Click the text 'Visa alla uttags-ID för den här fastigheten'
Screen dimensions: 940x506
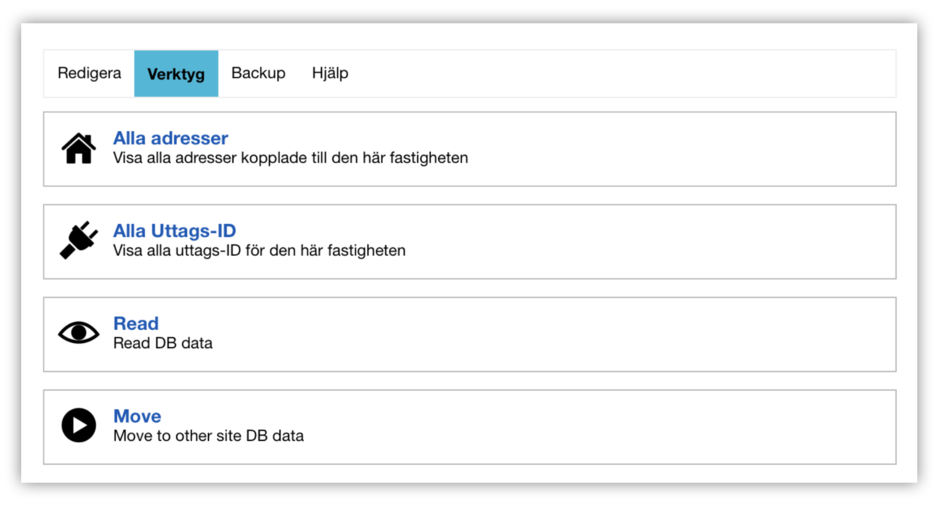[259, 251]
